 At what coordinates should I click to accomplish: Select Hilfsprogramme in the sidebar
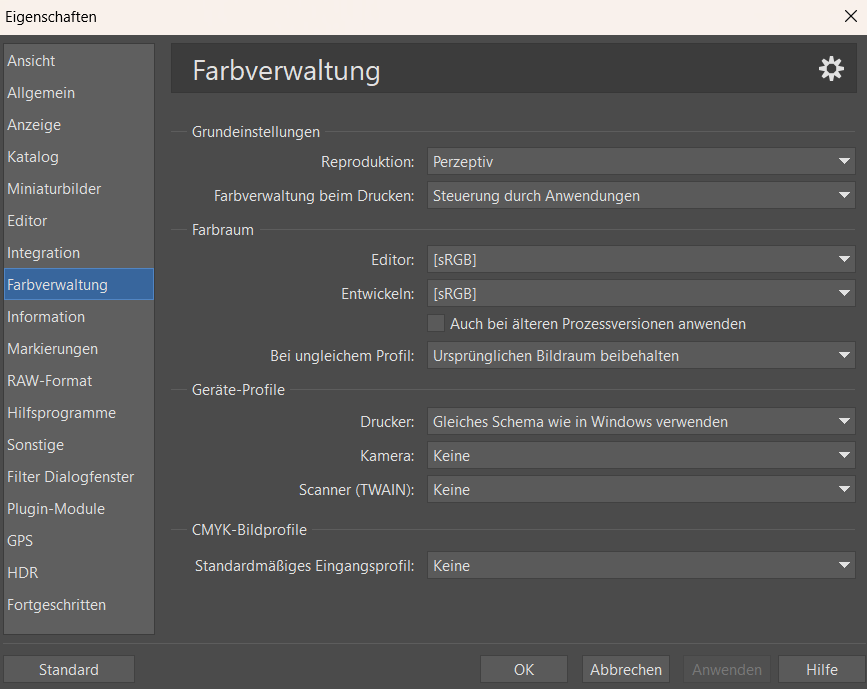(x=79, y=413)
